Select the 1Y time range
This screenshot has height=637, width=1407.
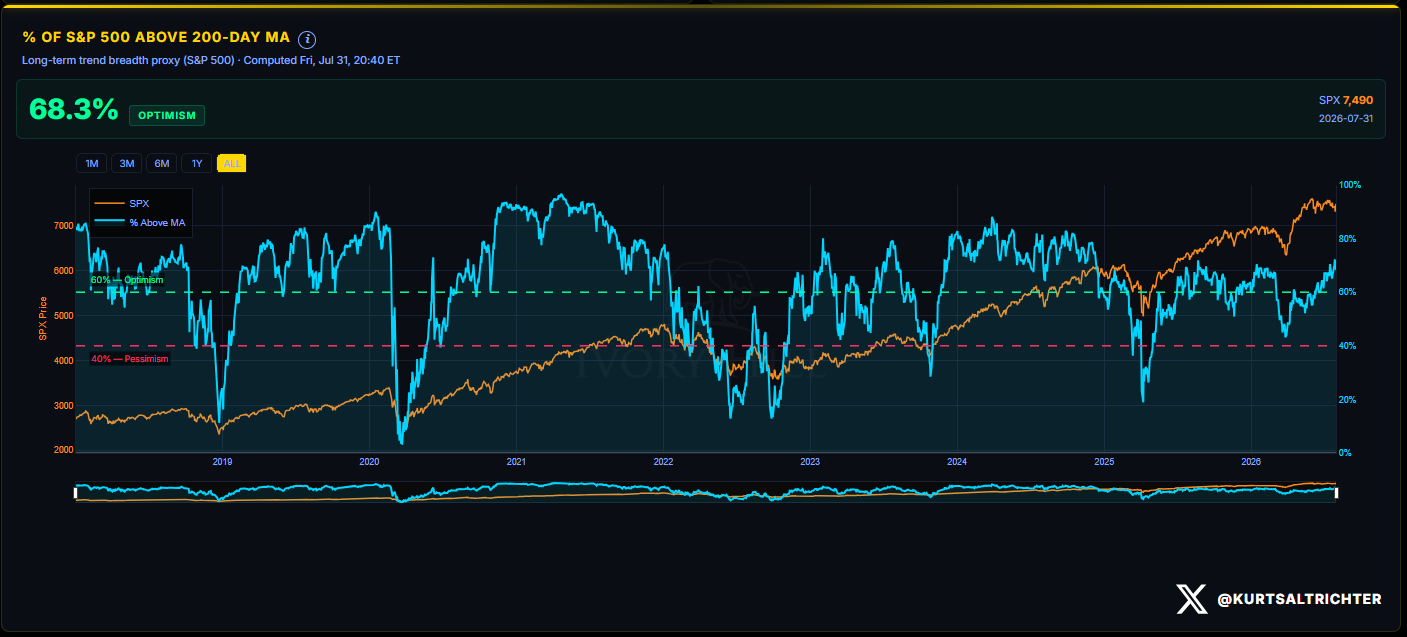point(197,163)
